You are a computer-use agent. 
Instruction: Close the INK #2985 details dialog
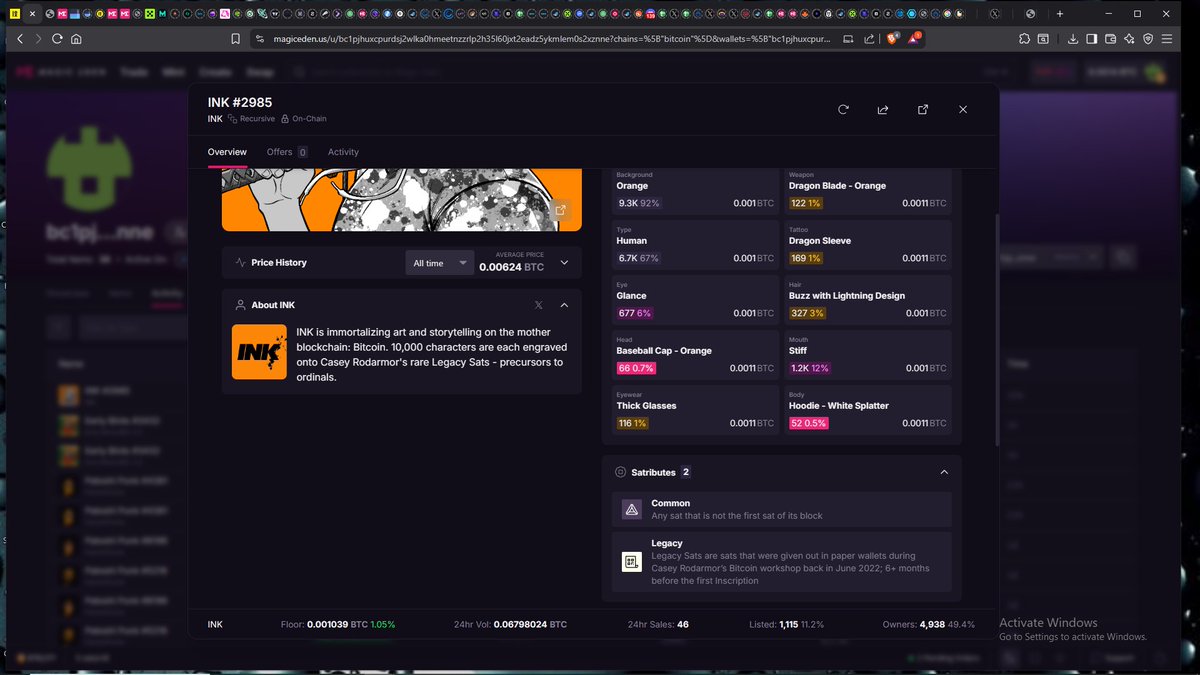click(x=963, y=110)
